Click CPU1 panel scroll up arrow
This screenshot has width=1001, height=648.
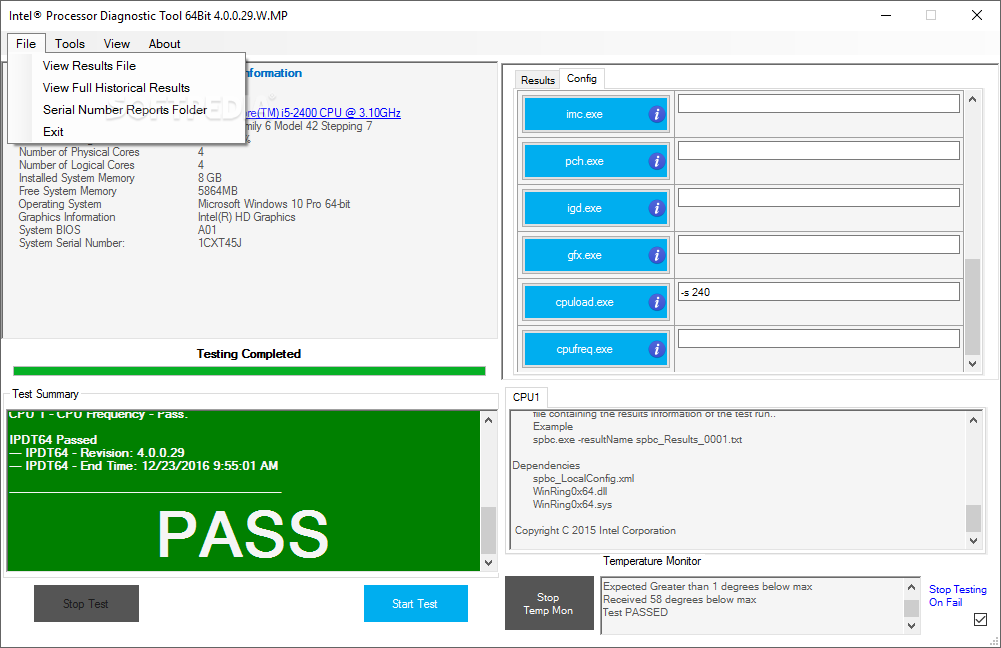click(x=973, y=420)
